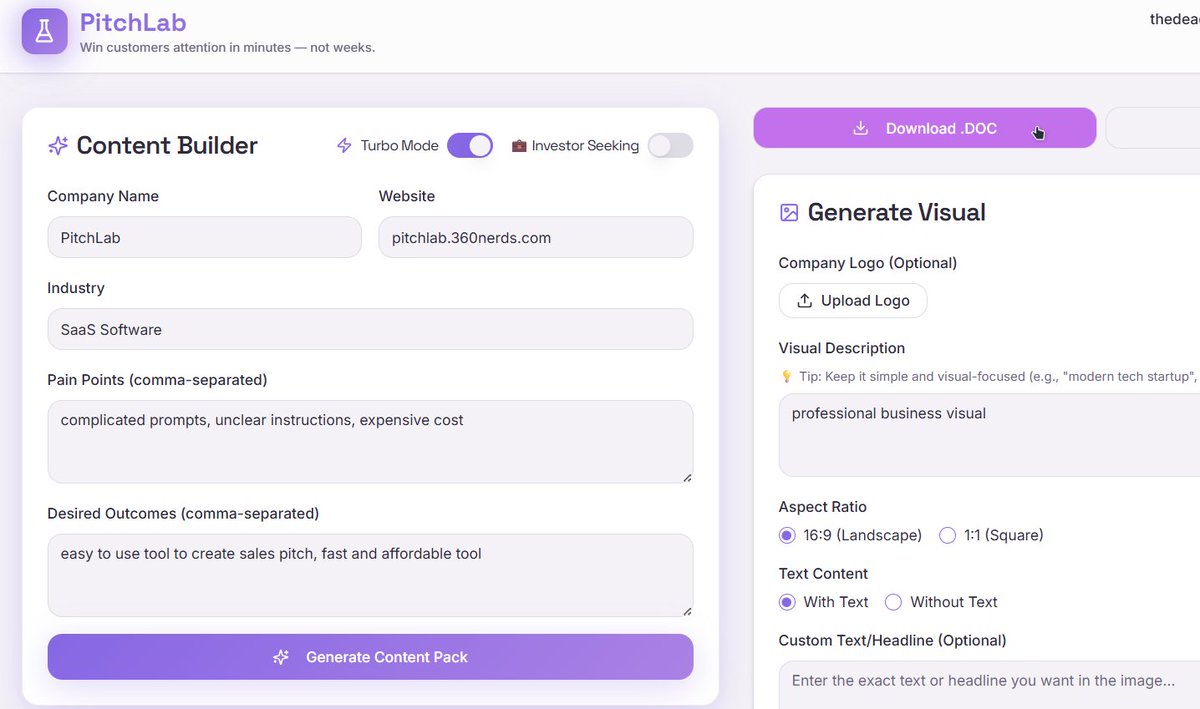Click the sparkle icon beside Content Builder
The width and height of the screenshot is (1200, 709).
coord(58,146)
